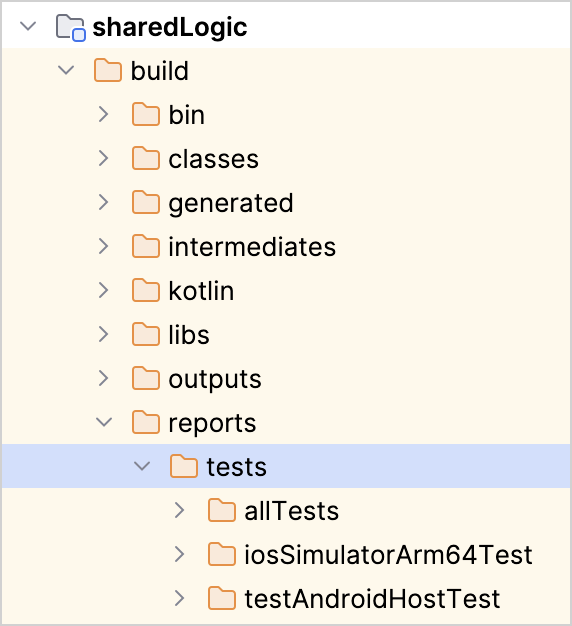
Task: Select the intermediates folder label
Action: (x=252, y=246)
